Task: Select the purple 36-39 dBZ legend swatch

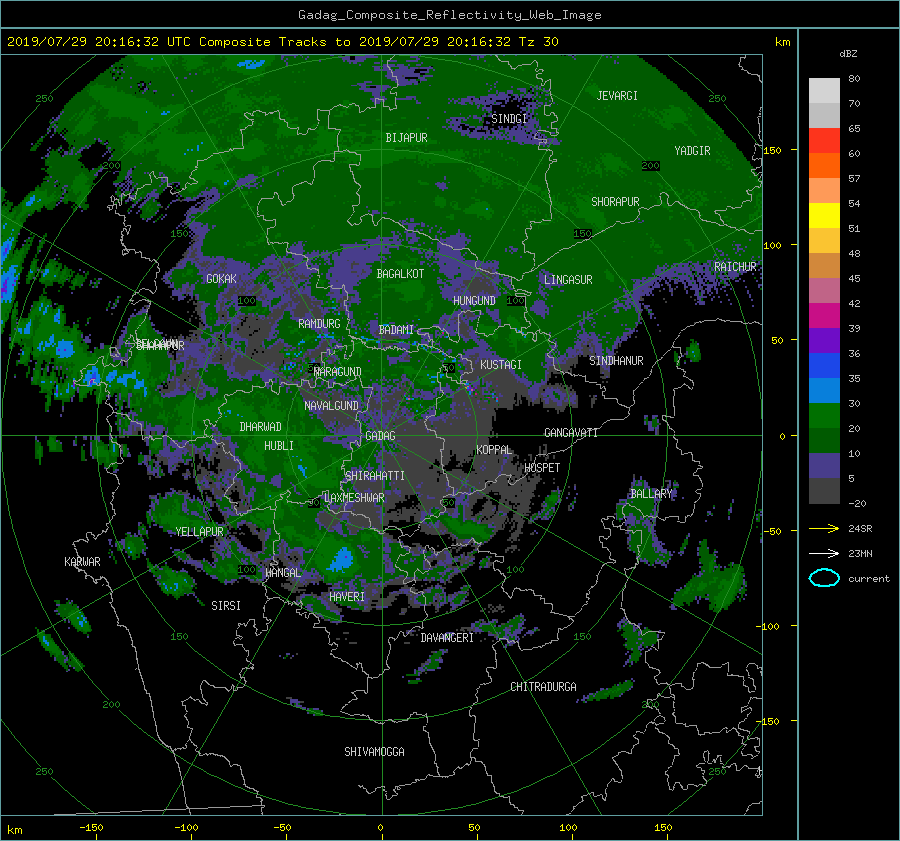Action: [824, 341]
